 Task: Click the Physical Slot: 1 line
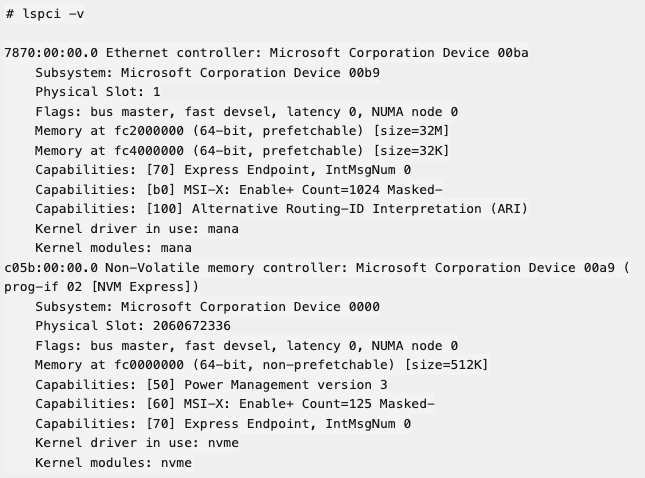point(98,92)
